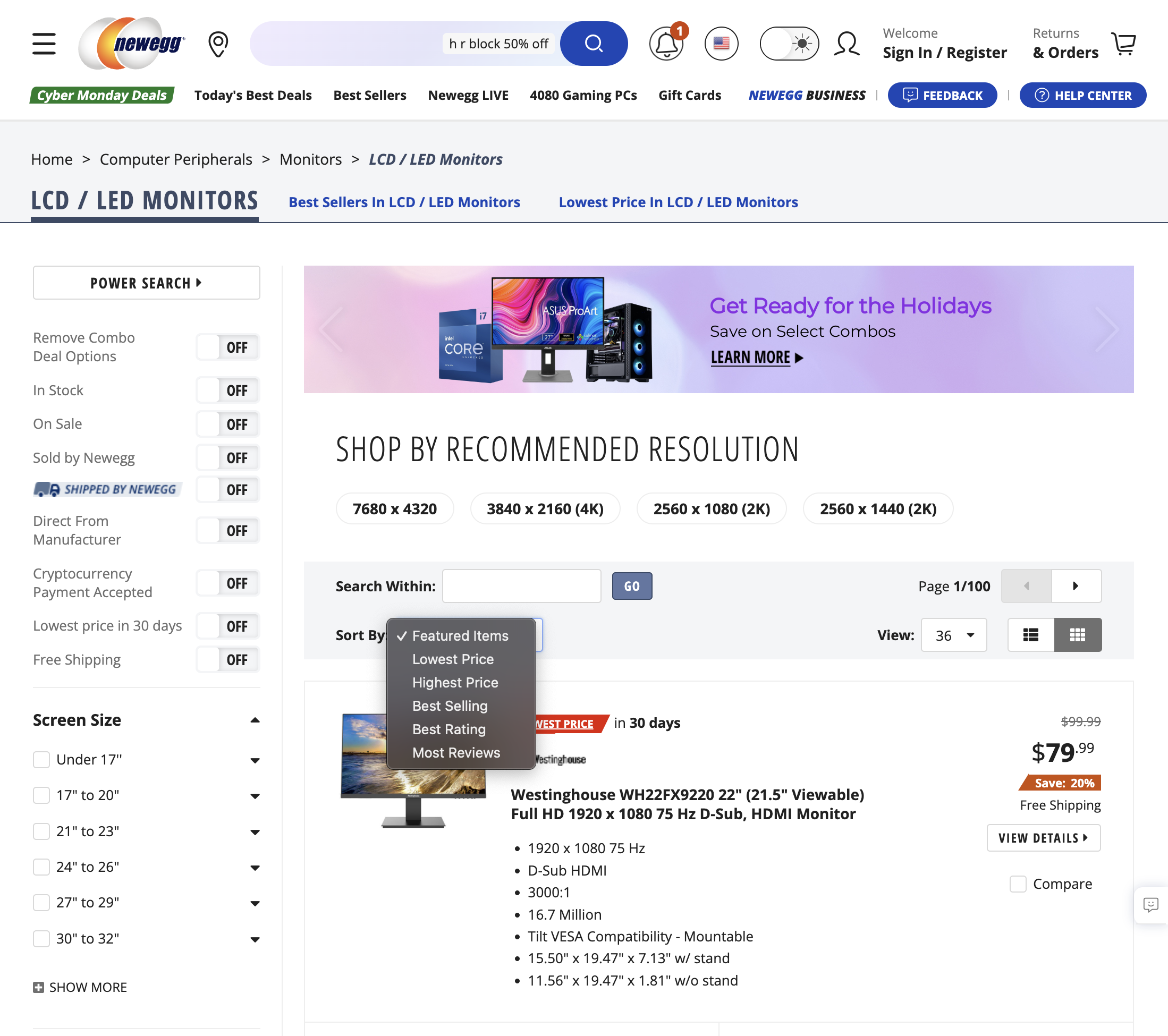Image resolution: width=1168 pixels, height=1036 pixels.
Task: Slide the light/dark theme switch
Action: (x=789, y=43)
